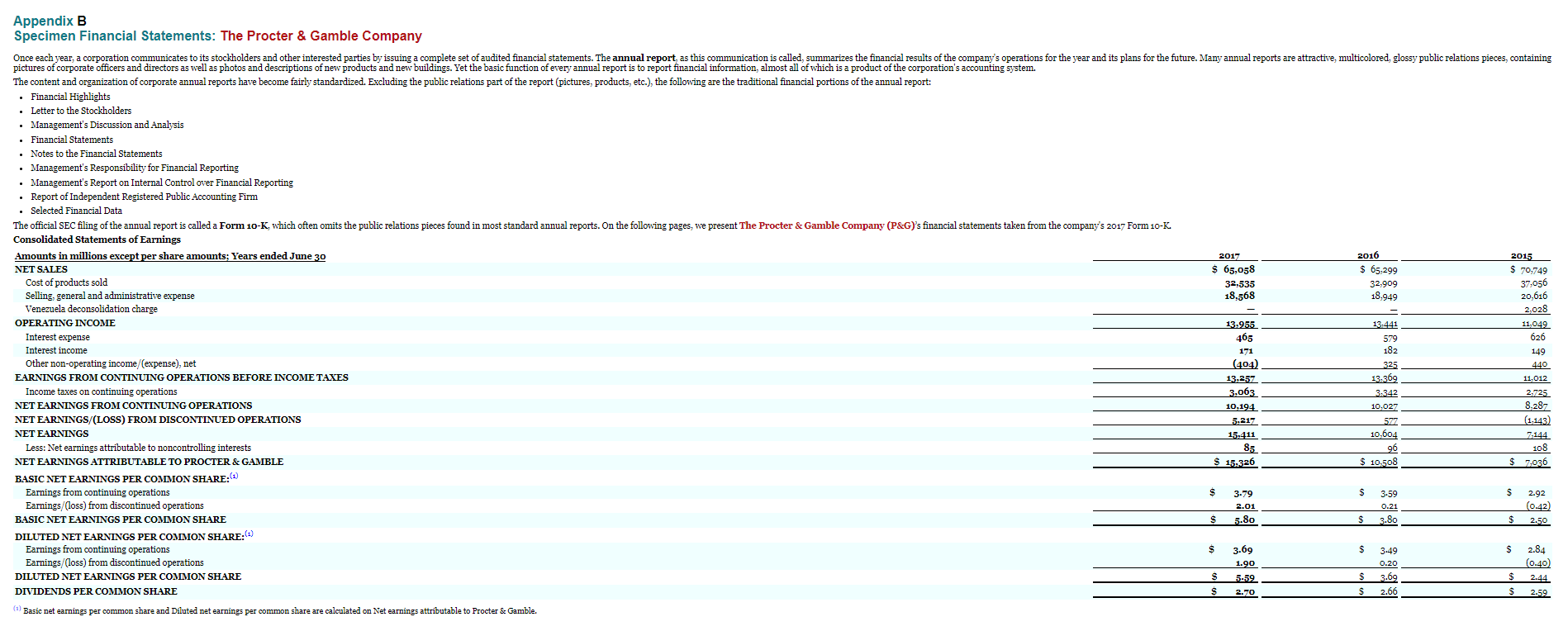Select "Management's Responsibility for Financial Reporting" bullet
Image resolution: width=1568 pixels, height=631 pixels.
(135, 168)
